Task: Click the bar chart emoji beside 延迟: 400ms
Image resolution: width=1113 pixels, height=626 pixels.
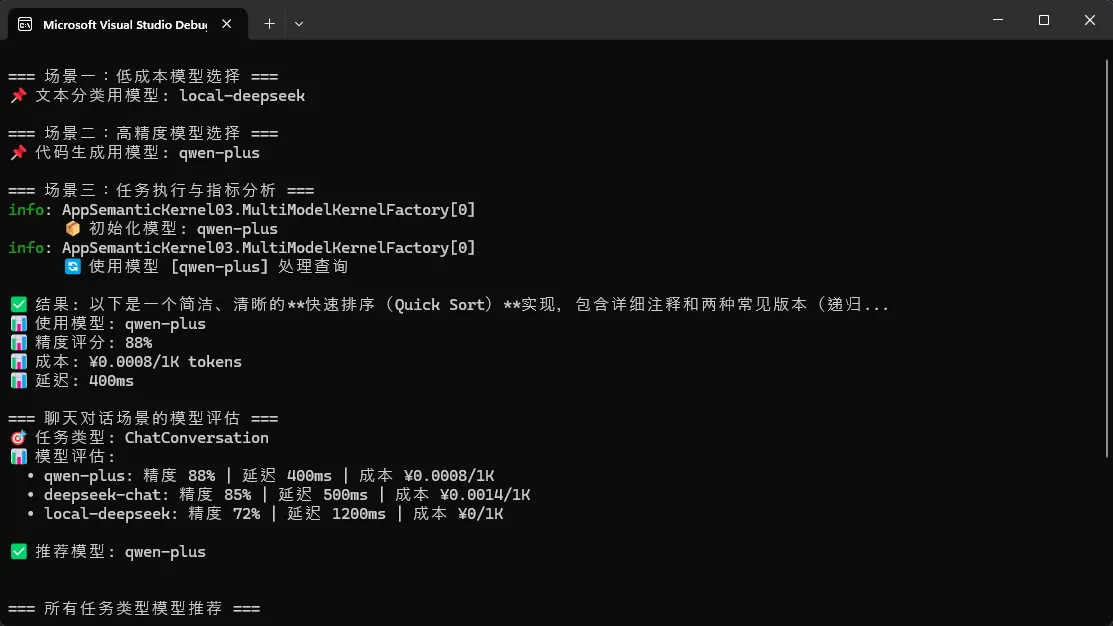Action: pos(18,381)
